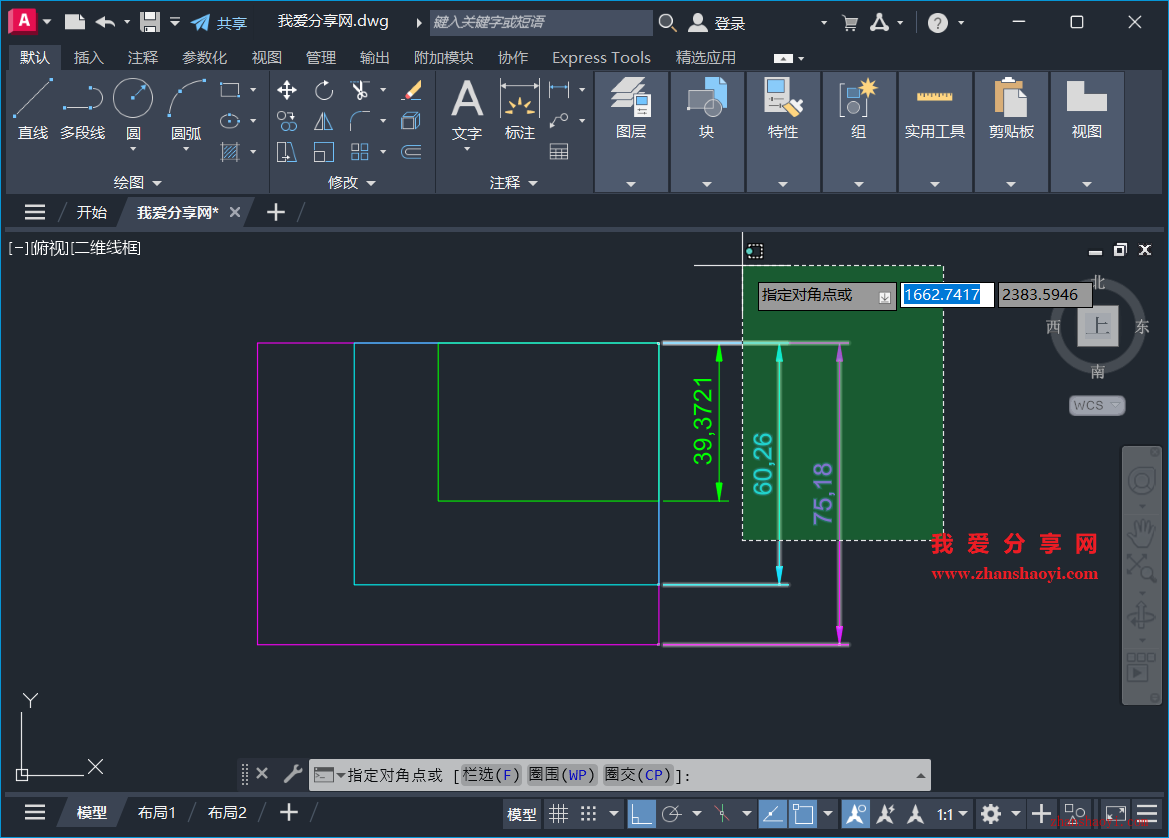Open the rectangle tool dropdown arrow
Image resolution: width=1169 pixels, height=838 pixels.
pyautogui.click(x=253, y=90)
